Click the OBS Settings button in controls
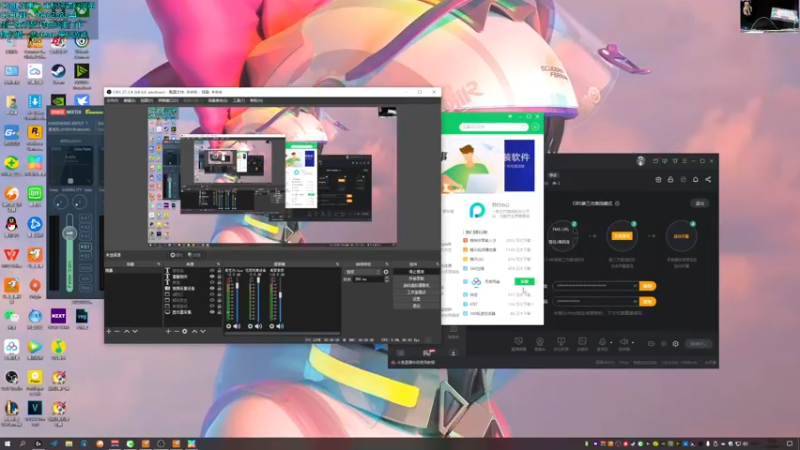The image size is (800, 450). click(x=416, y=299)
